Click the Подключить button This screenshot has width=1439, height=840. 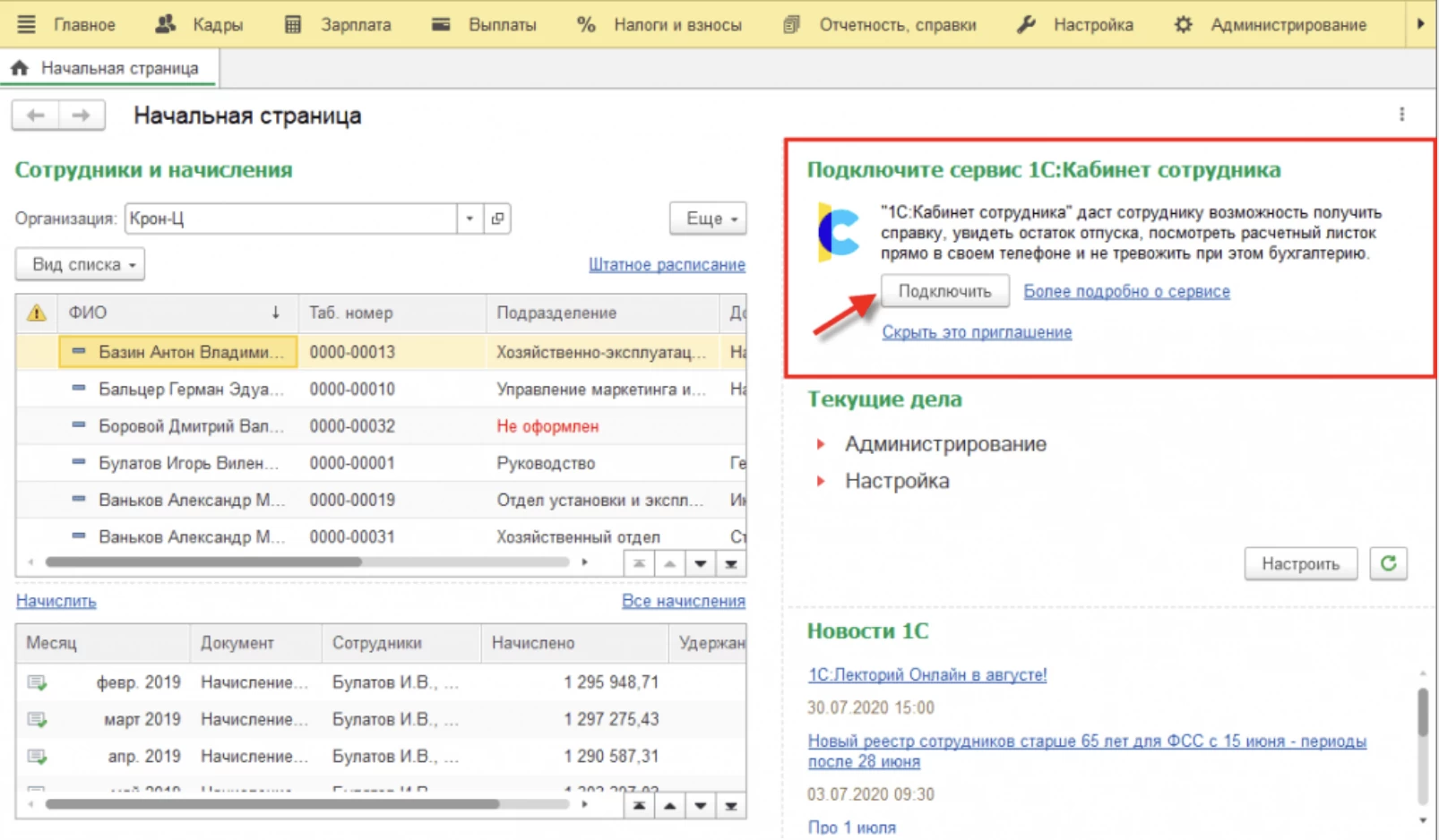[x=944, y=291]
